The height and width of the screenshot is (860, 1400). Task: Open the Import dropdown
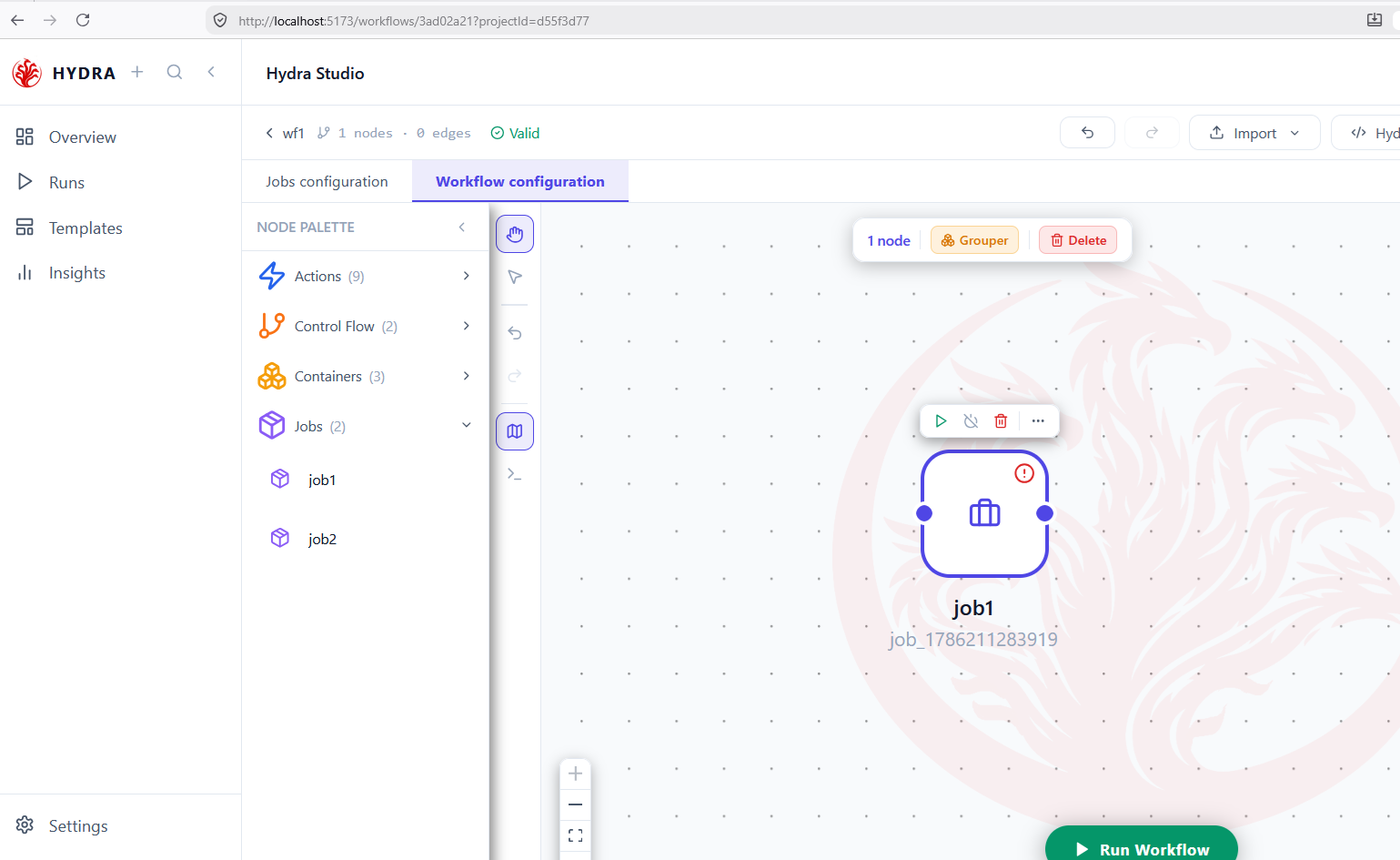(1254, 133)
